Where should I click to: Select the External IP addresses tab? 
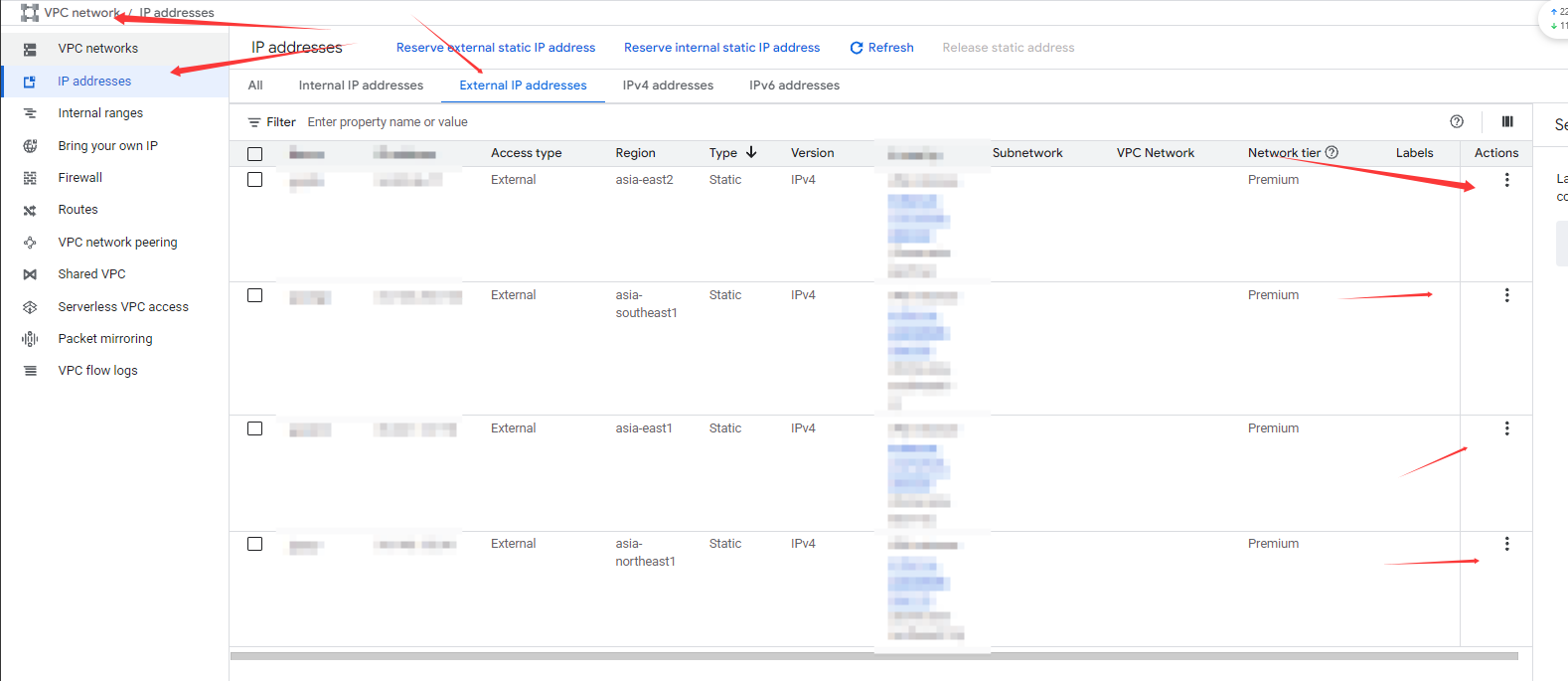coord(523,85)
